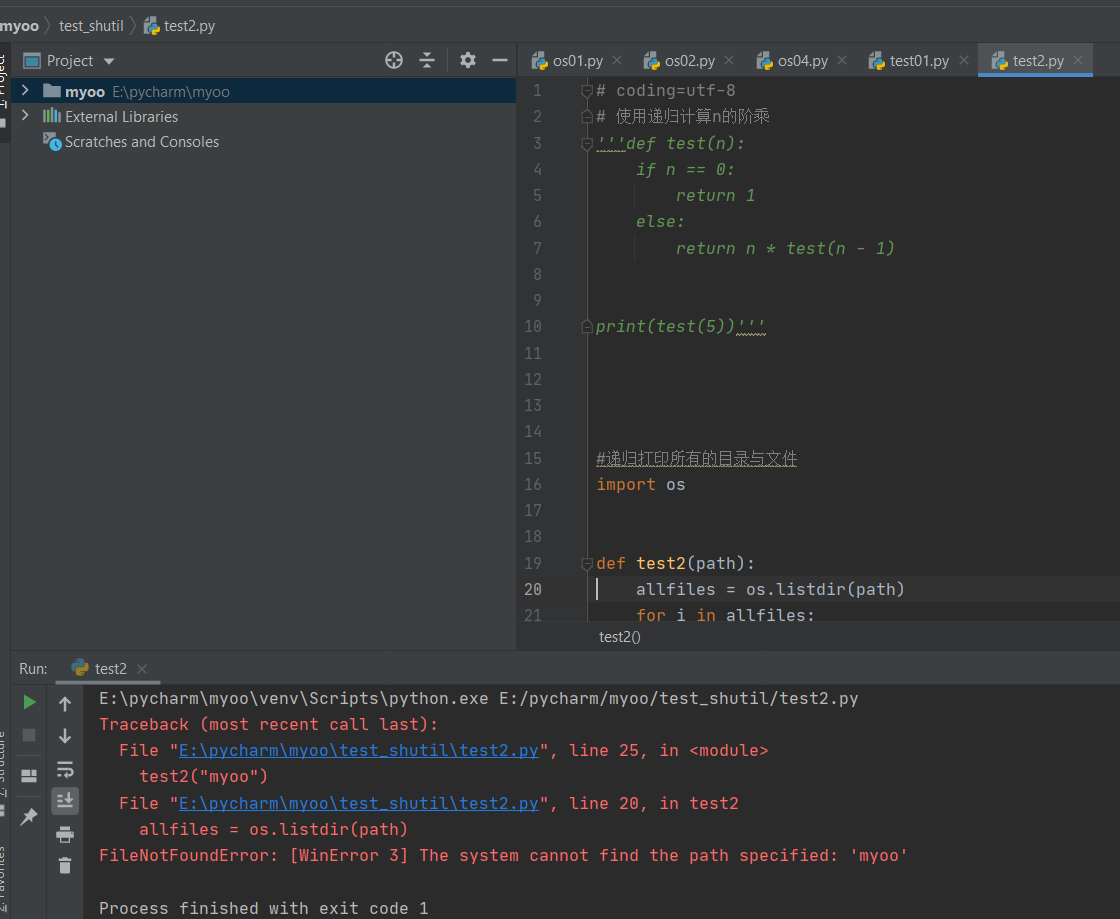Close the test01.py tab
The width and height of the screenshot is (1120, 919).
964,61
